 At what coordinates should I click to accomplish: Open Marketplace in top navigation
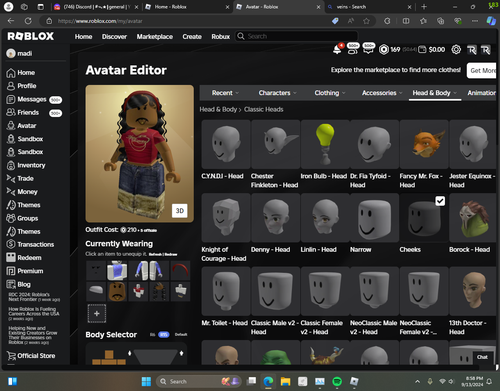click(155, 37)
